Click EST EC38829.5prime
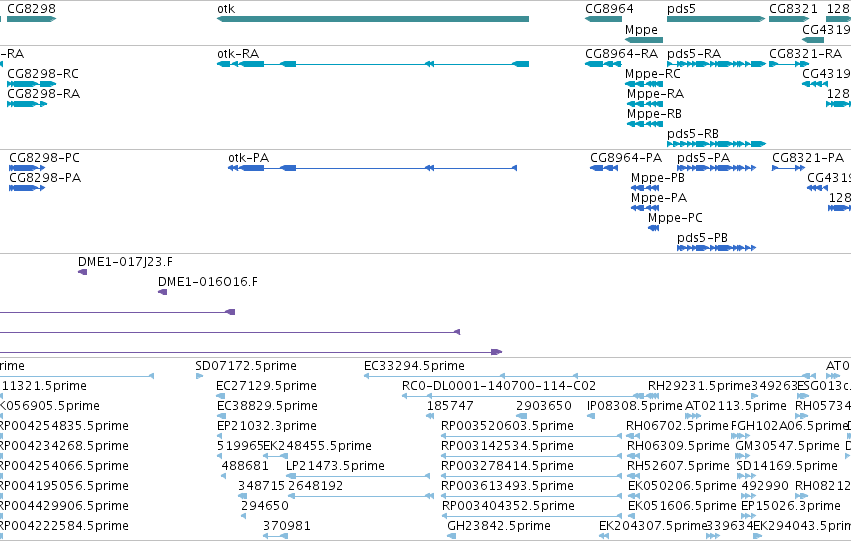The width and height of the screenshot is (851, 541). 220,416
